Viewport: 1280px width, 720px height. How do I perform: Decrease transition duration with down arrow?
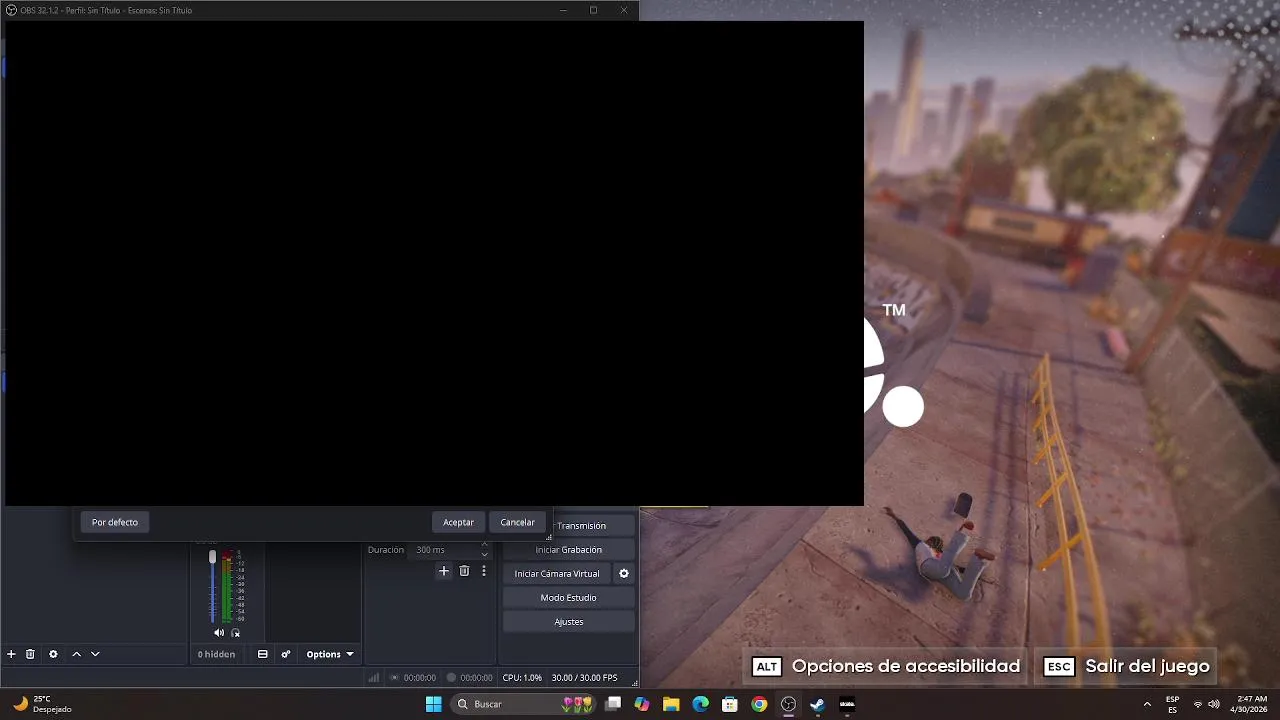pyautogui.click(x=485, y=555)
